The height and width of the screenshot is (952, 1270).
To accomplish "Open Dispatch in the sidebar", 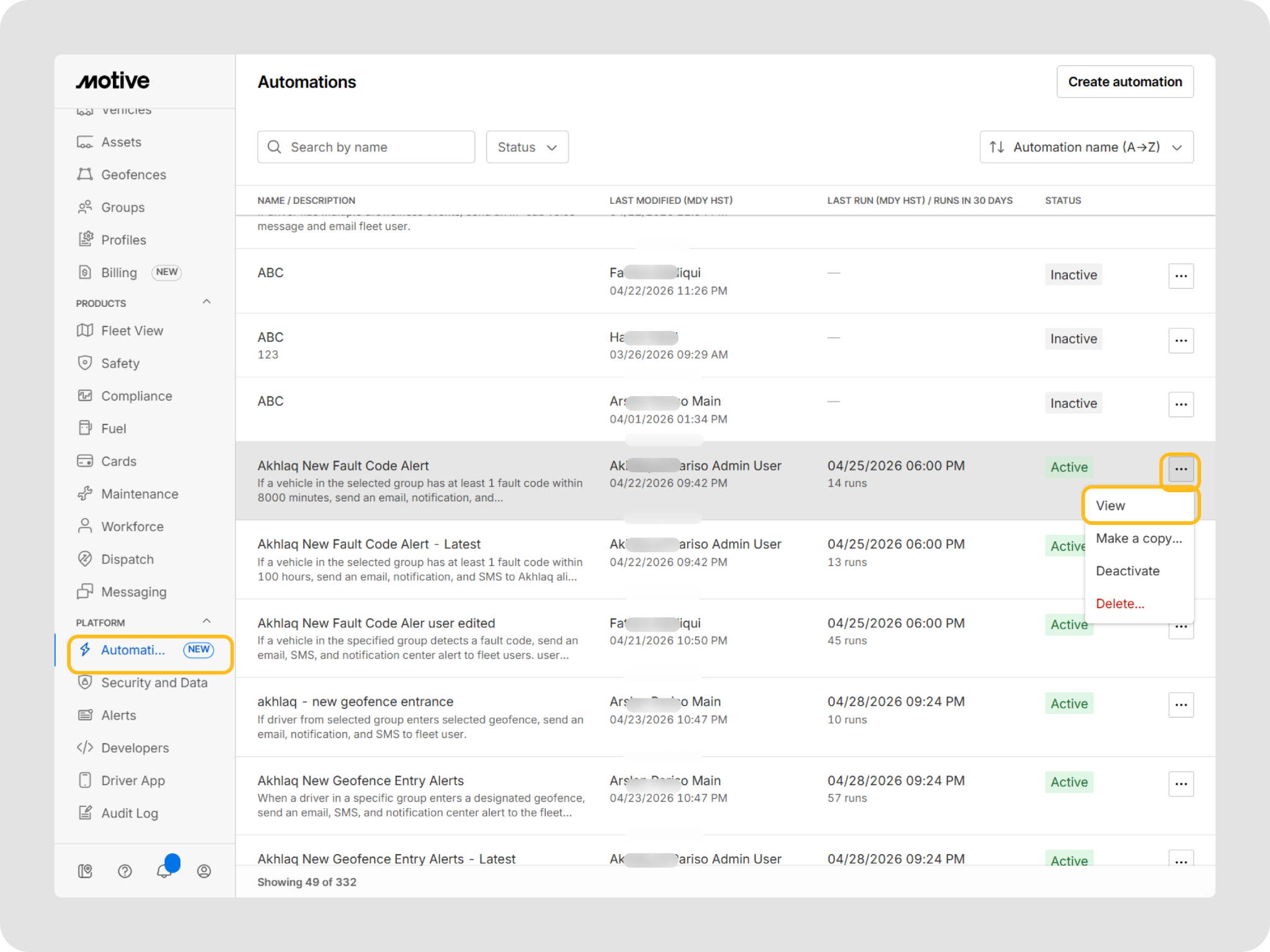I will tap(127, 559).
